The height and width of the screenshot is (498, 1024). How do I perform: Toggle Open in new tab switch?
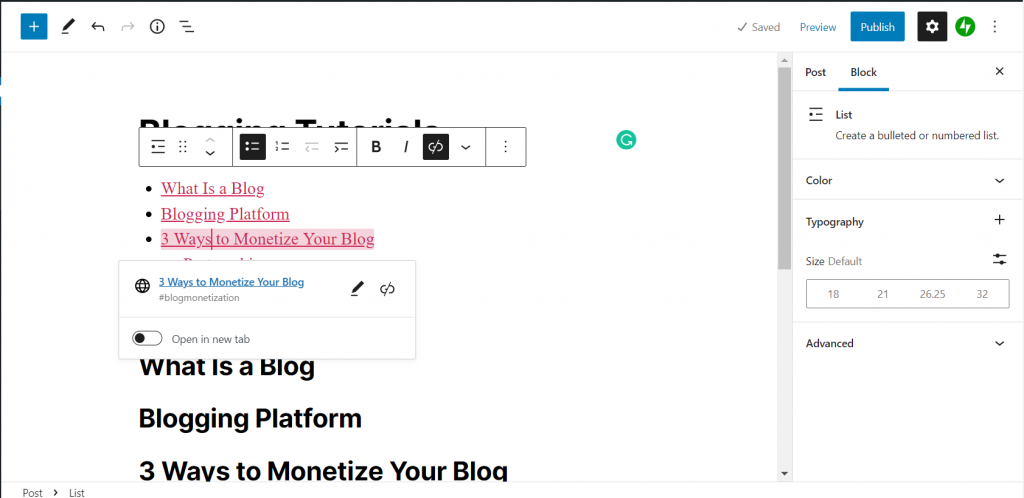click(147, 339)
